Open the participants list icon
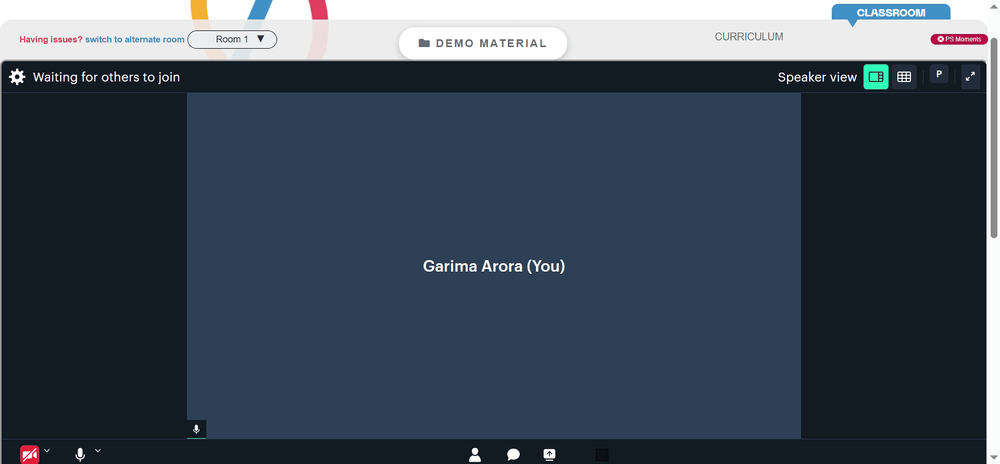This screenshot has height=464, width=1000. (x=474, y=454)
